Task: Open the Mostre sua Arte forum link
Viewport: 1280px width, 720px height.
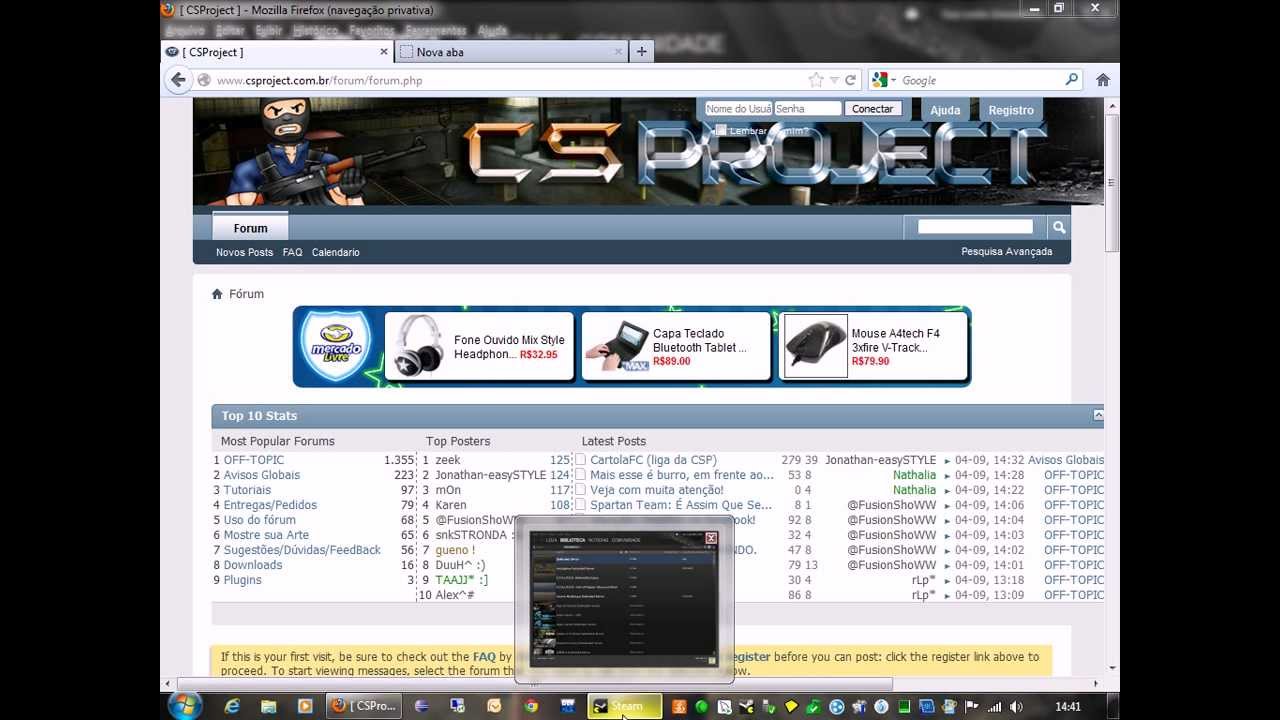Action: pyautogui.click(x=266, y=535)
